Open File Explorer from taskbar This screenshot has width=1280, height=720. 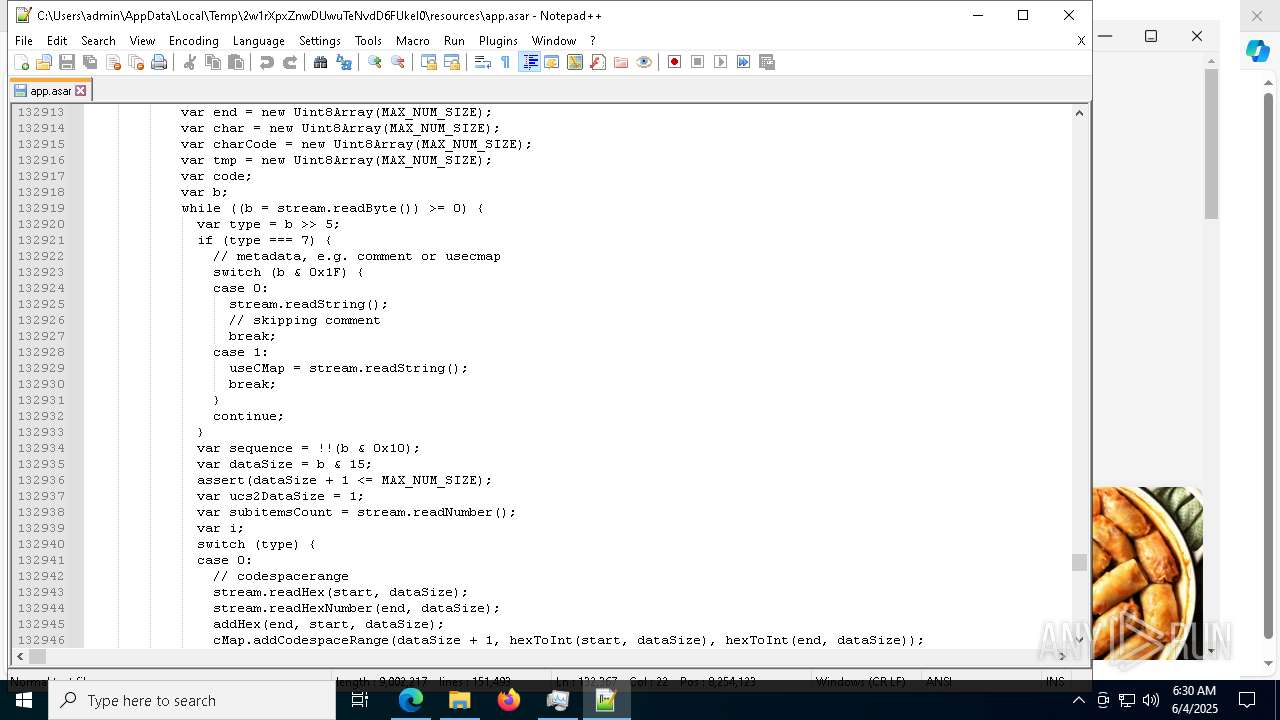click(460, 700)
